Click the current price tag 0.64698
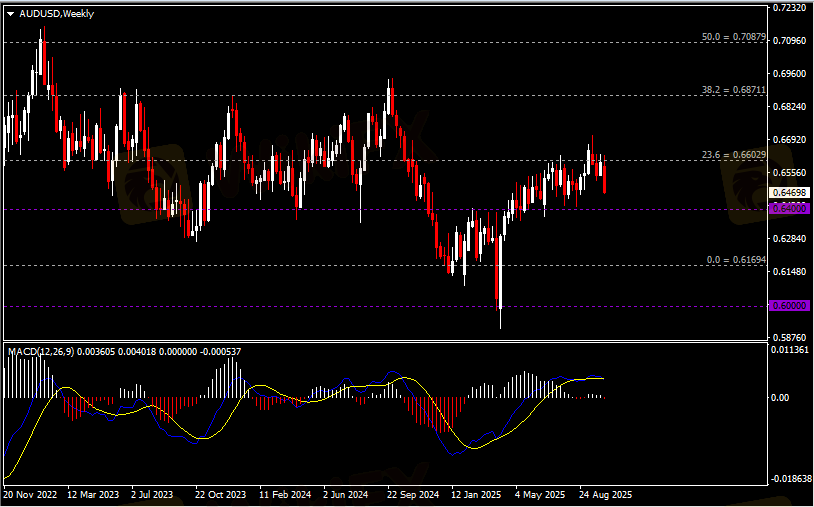Viewport: 814px width, 507px height. point(789,191)
